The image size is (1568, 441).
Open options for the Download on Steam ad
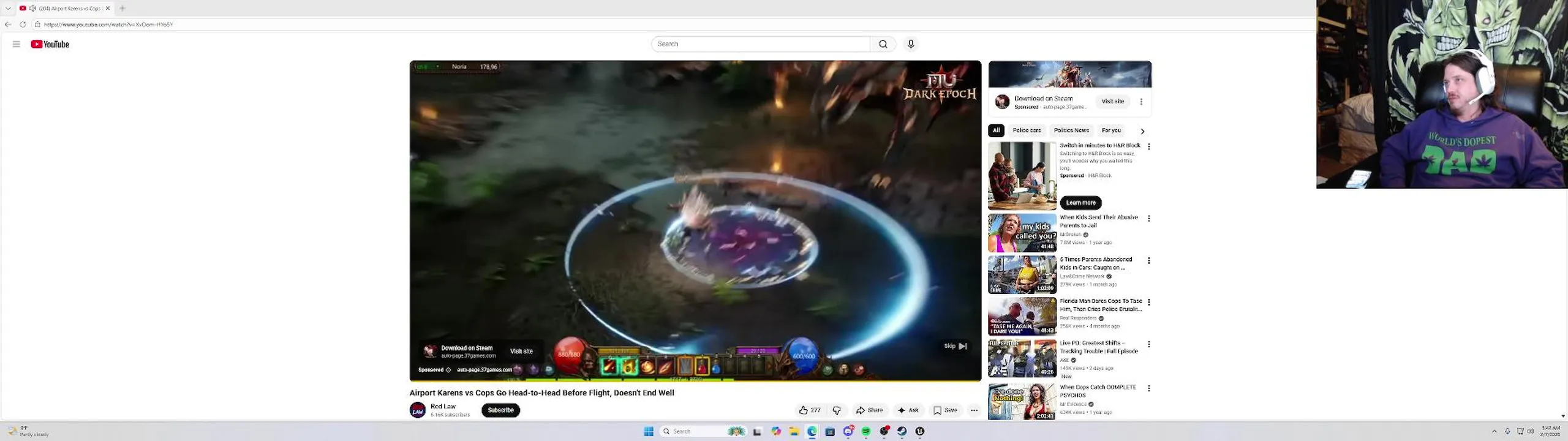[1141, 102]
